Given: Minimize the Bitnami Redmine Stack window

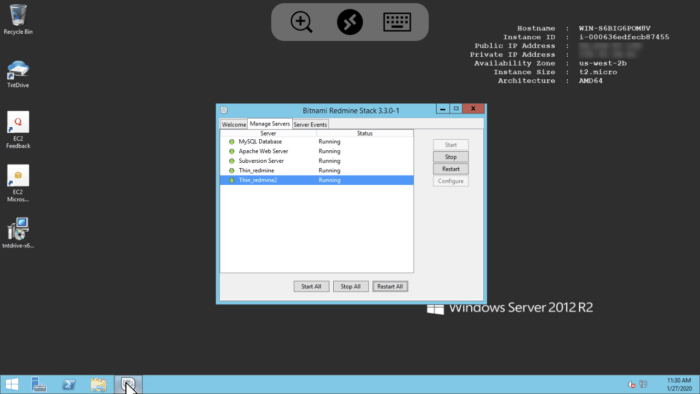Looking at the screenshot, I should coord(442,109).
